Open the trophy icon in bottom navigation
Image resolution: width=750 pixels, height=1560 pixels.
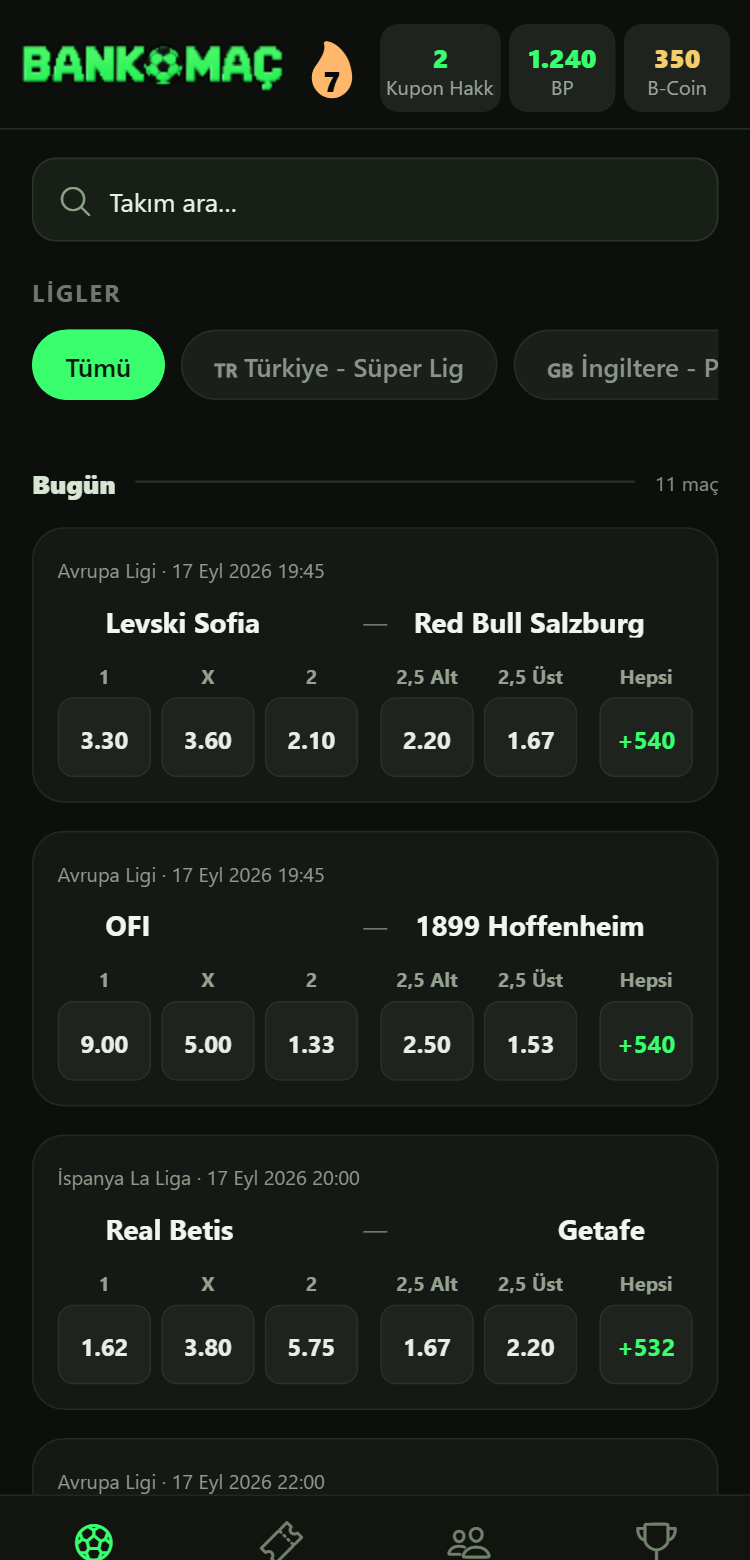pyautogui.click(x=656, y=1541)
